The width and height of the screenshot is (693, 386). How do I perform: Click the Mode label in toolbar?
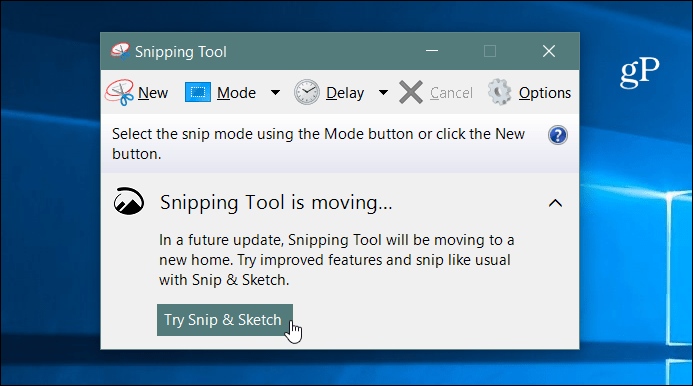pos(236,93)
